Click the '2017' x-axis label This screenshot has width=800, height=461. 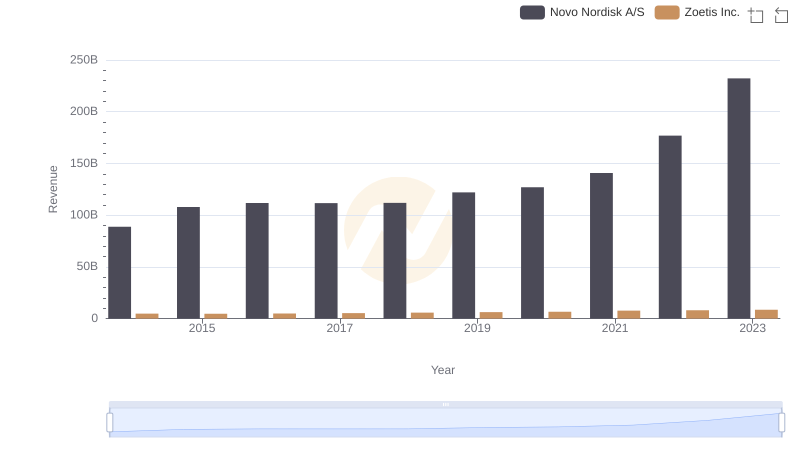pos(340,328)
